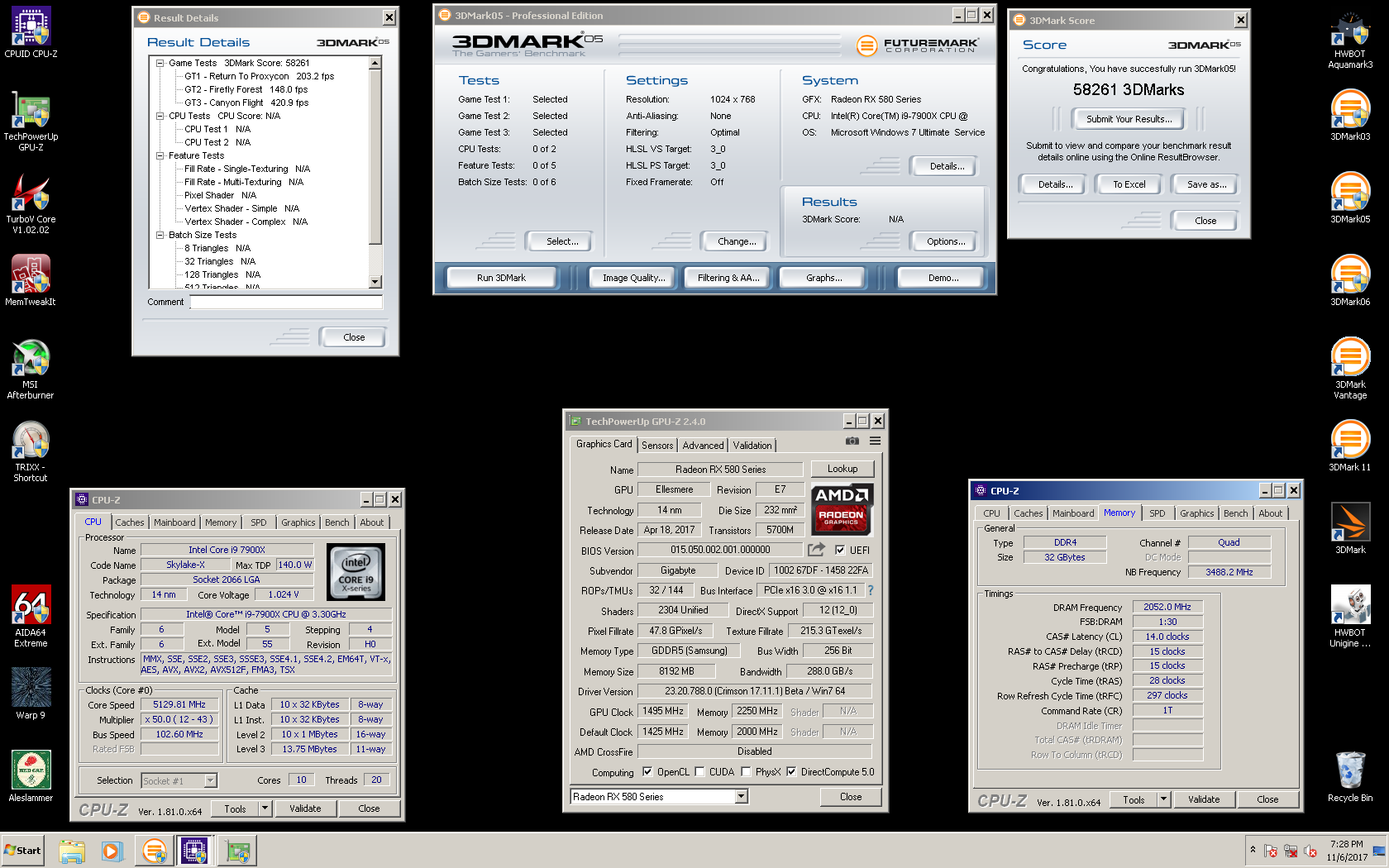Select GT2 - Firefly Forest result row
The height and width of the screenshot is (868, 1389).
coord(246,89)
